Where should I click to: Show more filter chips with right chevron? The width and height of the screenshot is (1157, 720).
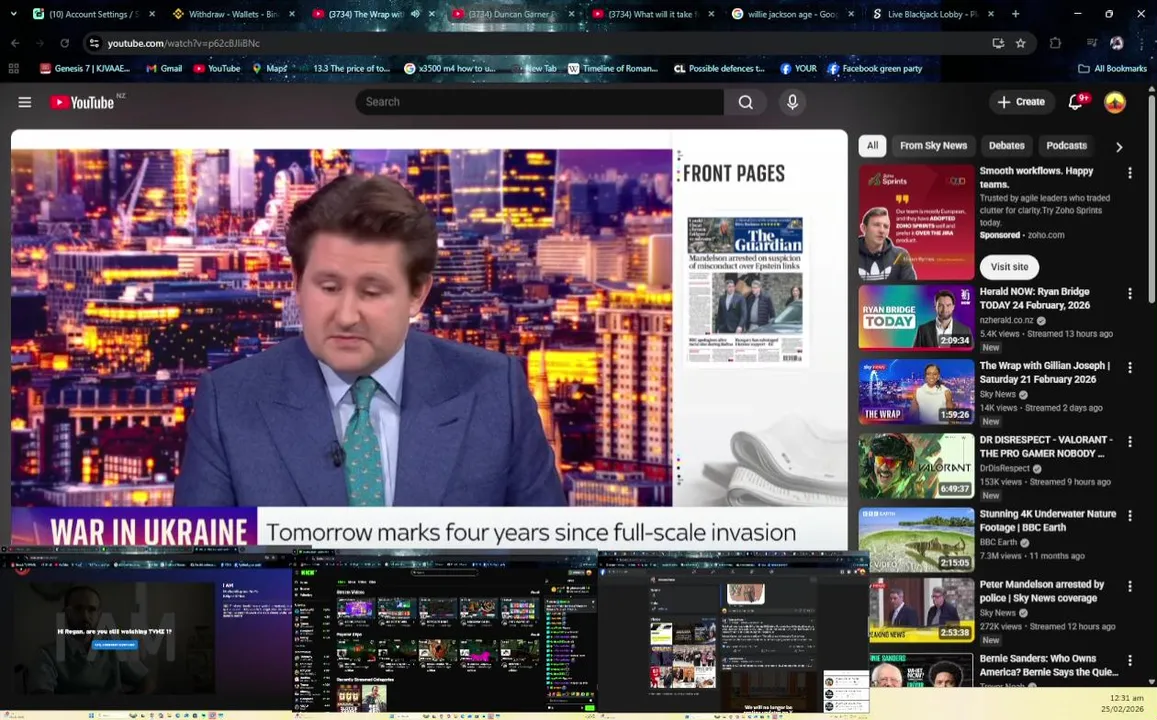[1119, 147]
